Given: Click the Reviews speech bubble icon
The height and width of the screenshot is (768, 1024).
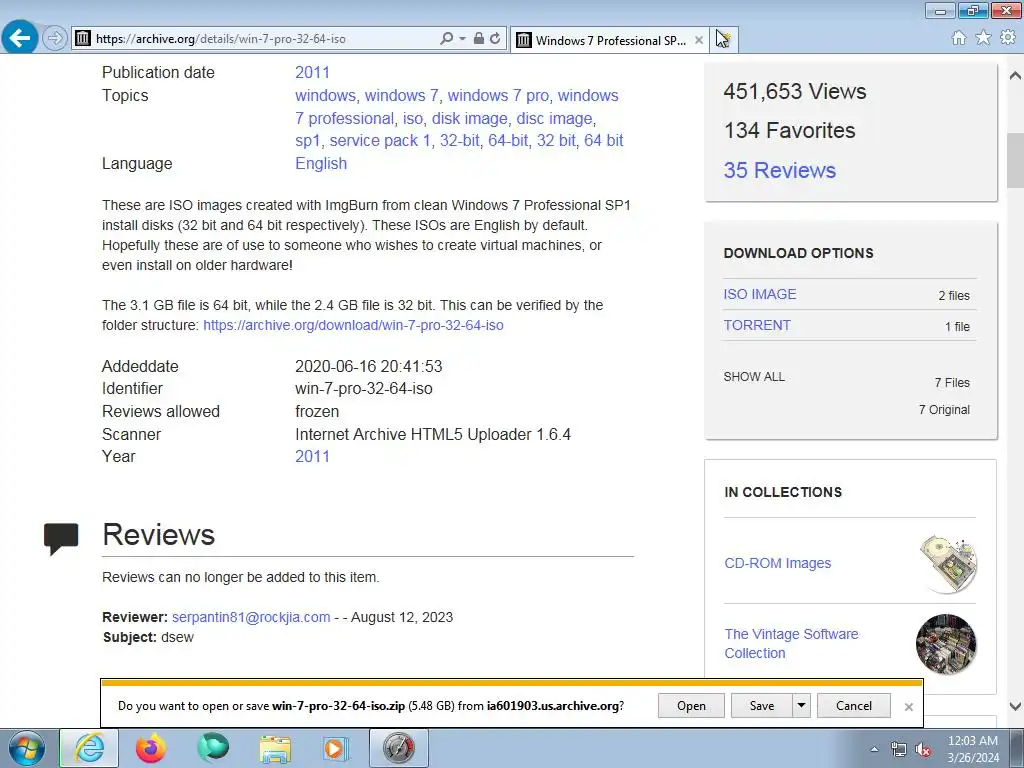Looking at the screenshot, I should 61,538.
